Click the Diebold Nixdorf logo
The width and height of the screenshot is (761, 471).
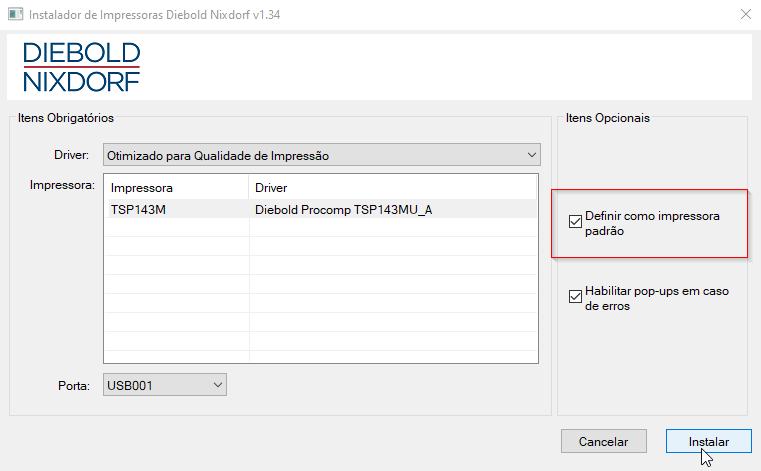tap(82, 67)
